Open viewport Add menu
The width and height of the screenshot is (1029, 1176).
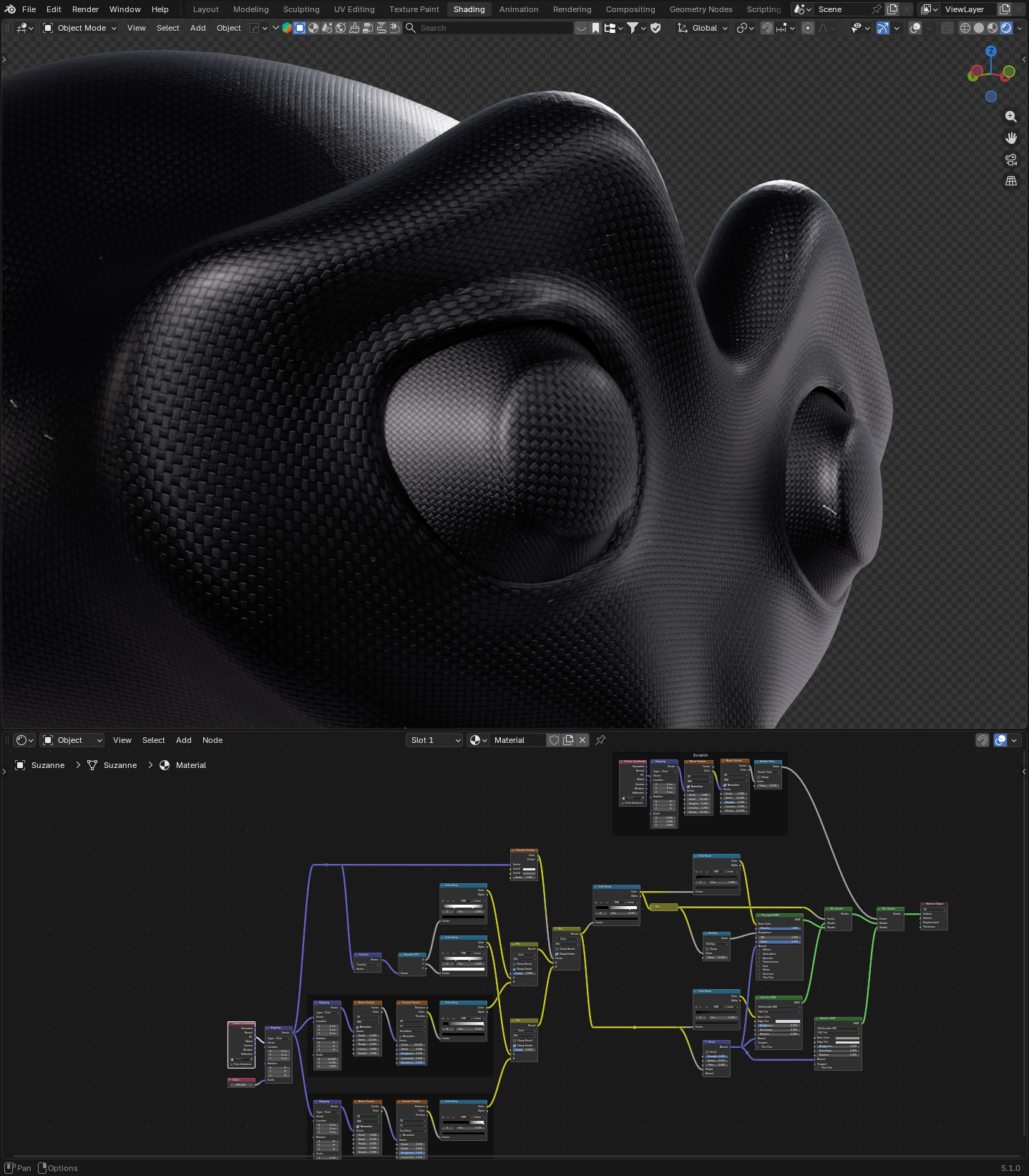198,28
